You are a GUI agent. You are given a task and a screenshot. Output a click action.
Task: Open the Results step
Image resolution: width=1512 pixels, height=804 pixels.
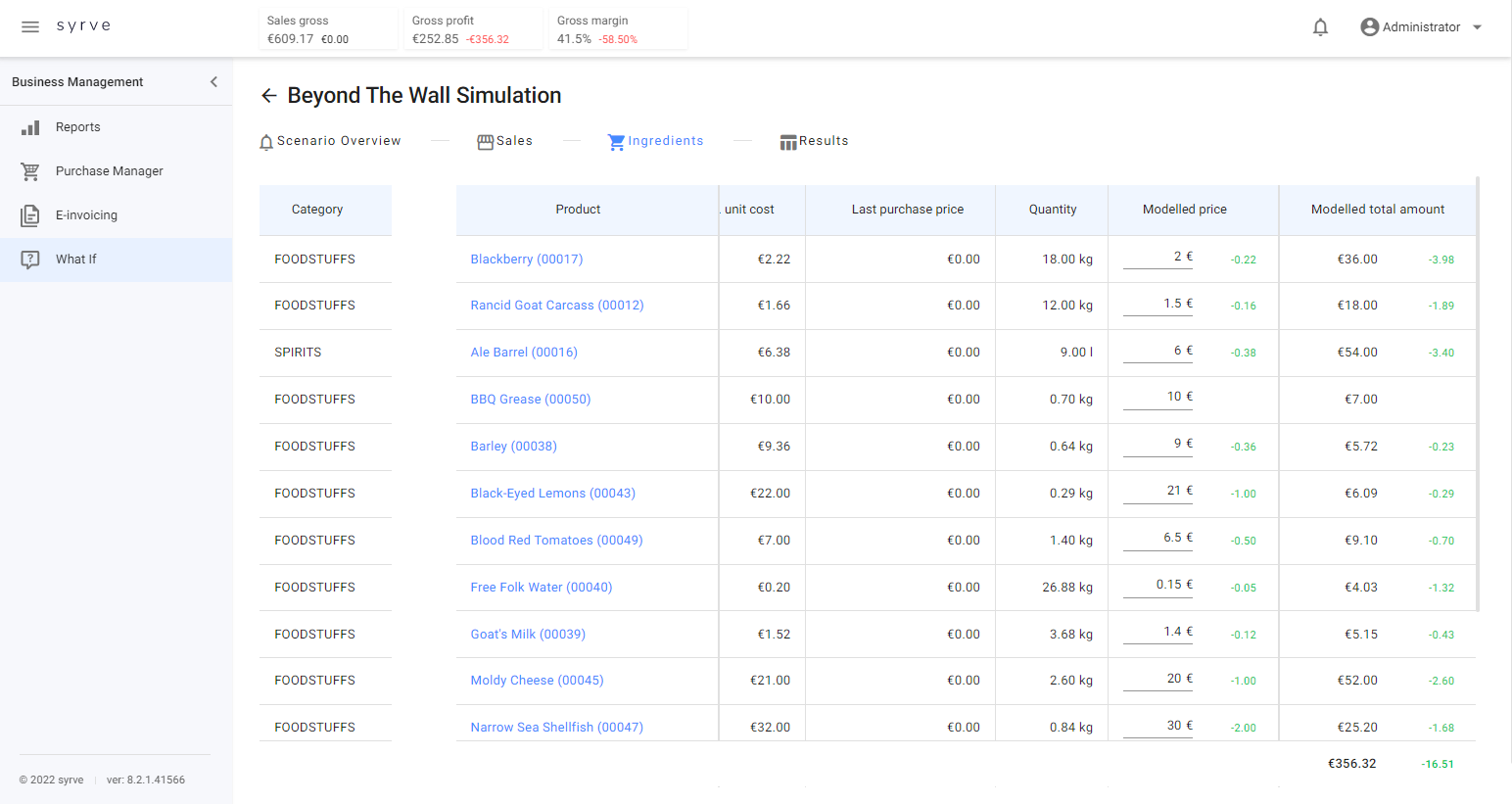point(814,141)
